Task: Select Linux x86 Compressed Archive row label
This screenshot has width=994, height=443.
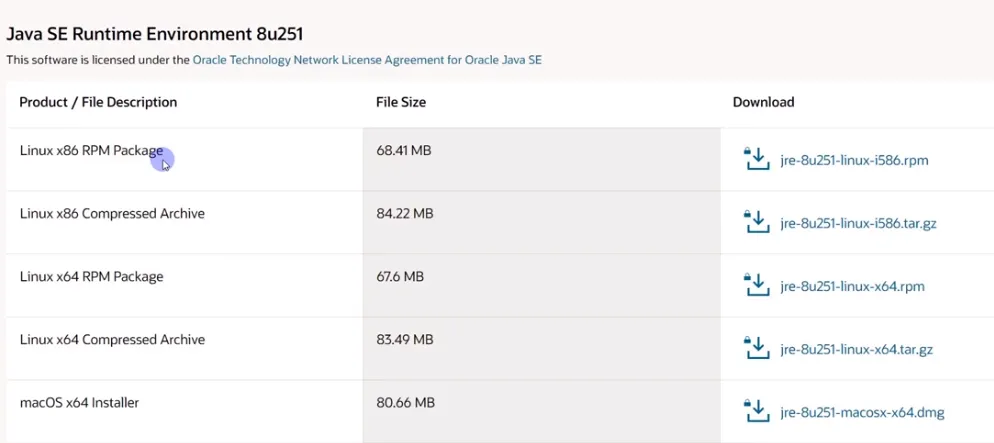Action: pyautogui.click(x=112, y=213)
